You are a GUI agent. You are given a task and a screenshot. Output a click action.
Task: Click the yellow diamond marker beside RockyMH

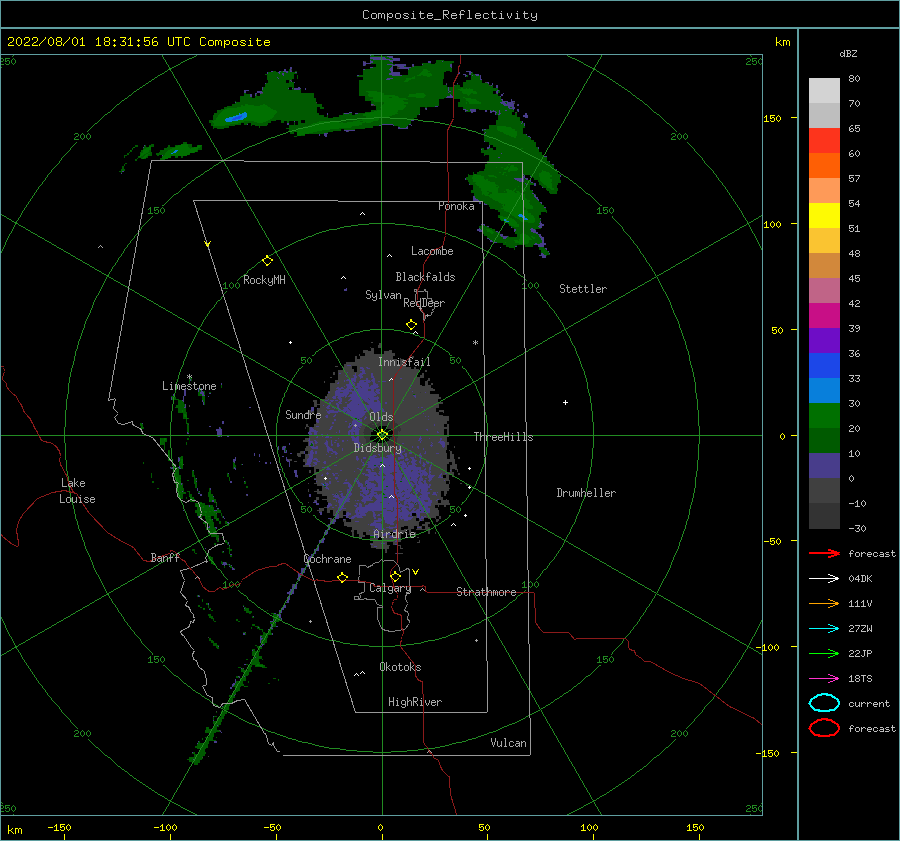click(x=267, y=261)
